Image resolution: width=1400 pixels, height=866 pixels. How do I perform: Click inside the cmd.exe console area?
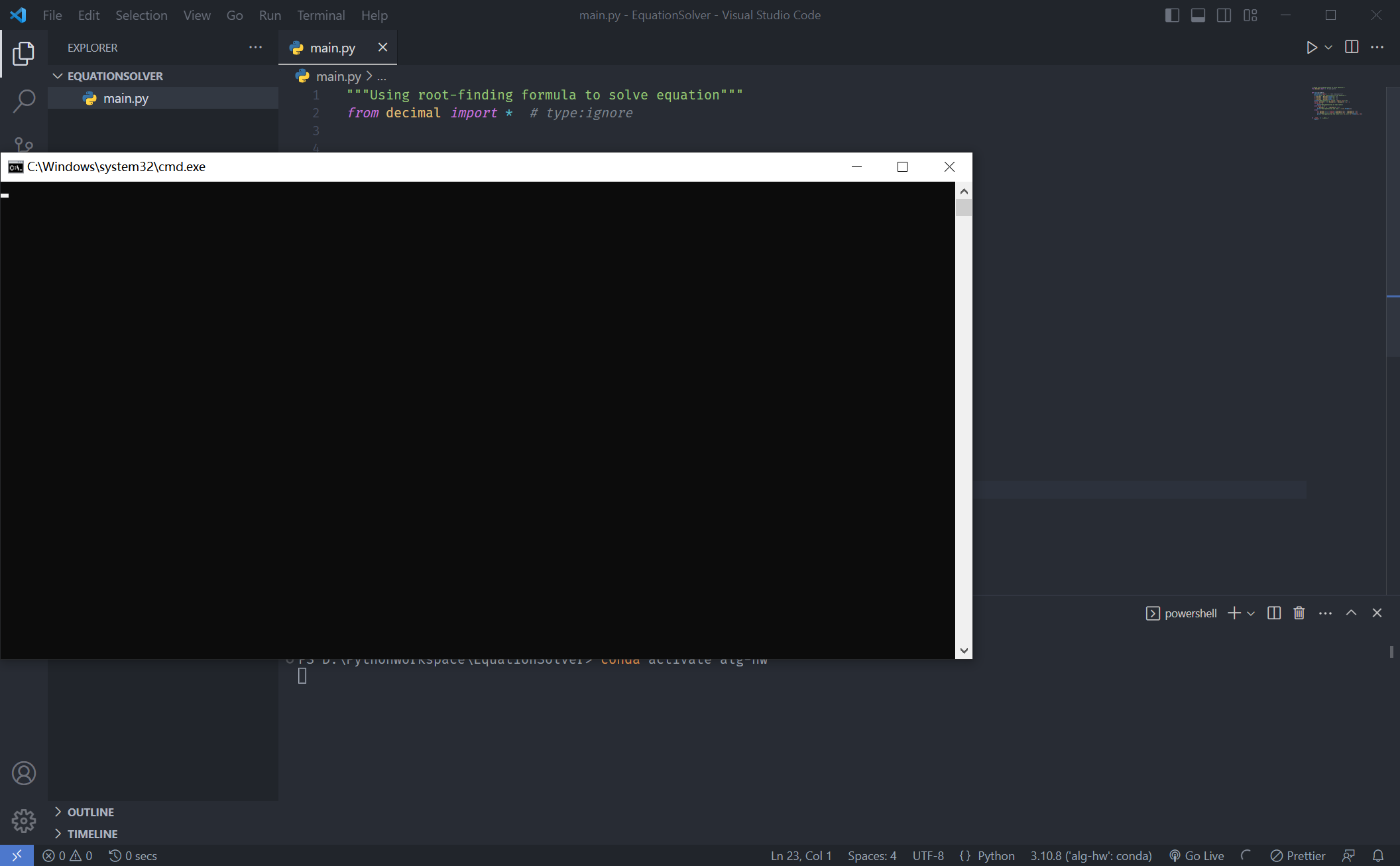point(477,420)
